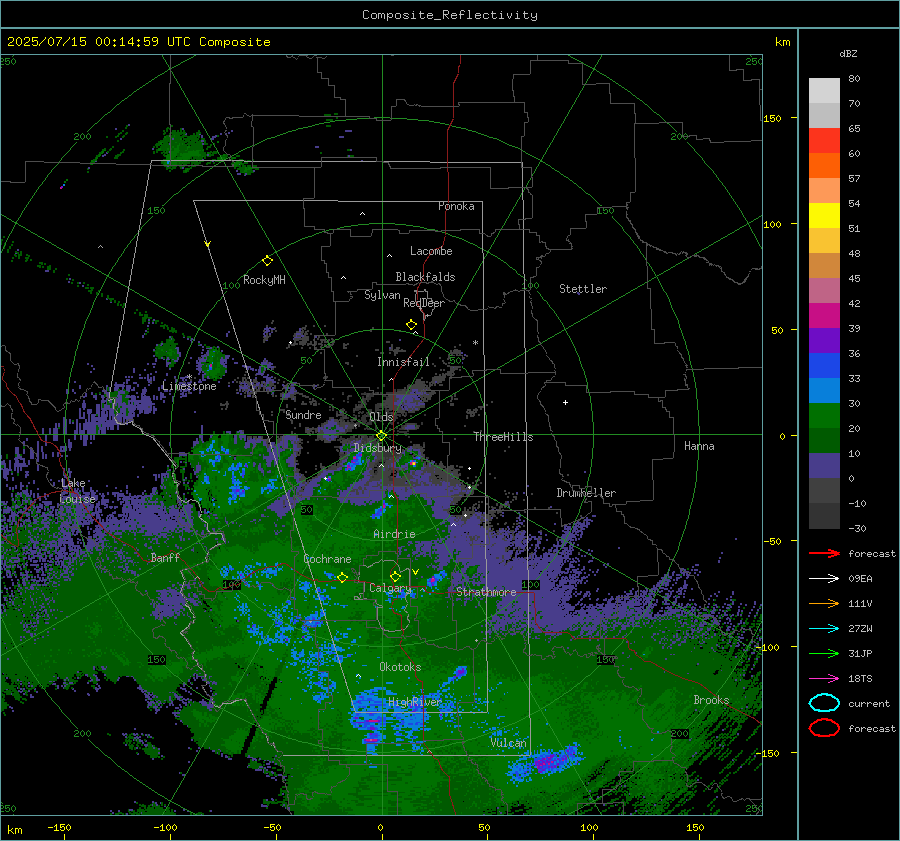Click the Lacombe city label
This screenshot has height=841, width=900.
pyautogui.click(x=431, y=251)
